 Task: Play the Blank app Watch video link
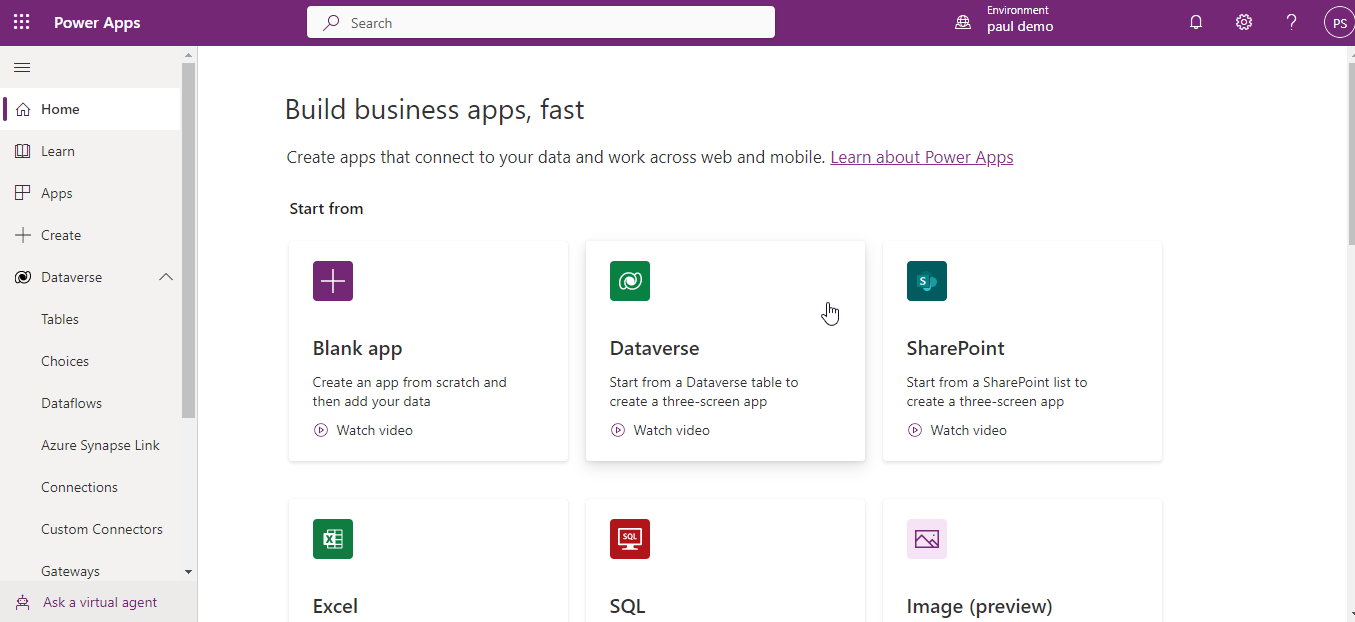pyautogui.click(x=373, y=430)
